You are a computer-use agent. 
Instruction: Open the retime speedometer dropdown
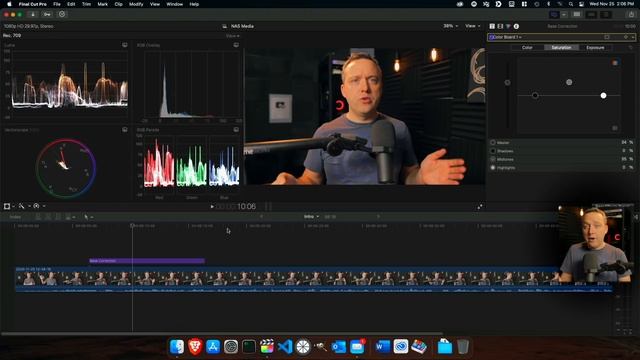click(39, 207)
